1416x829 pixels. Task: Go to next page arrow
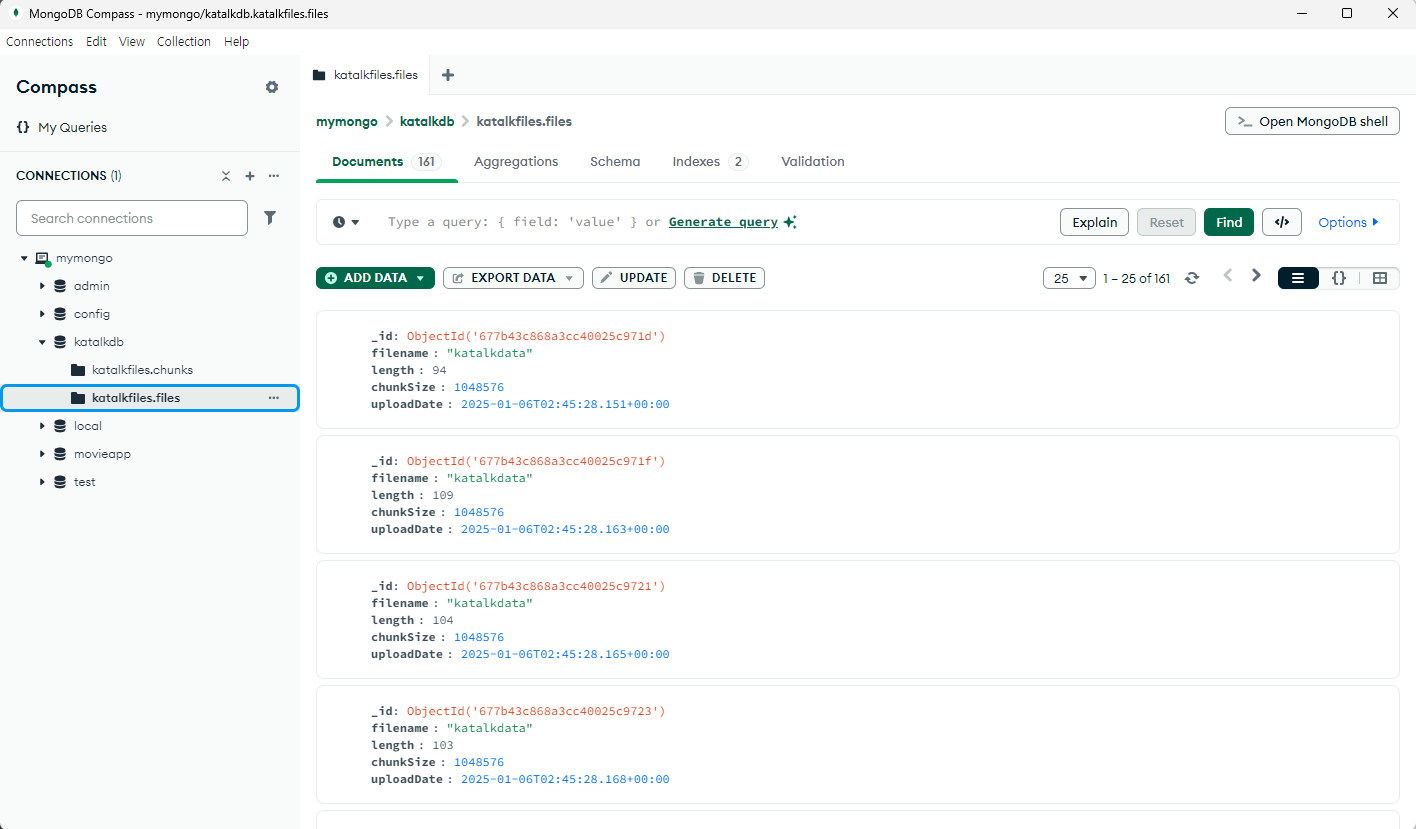(x=1257, y=276)
